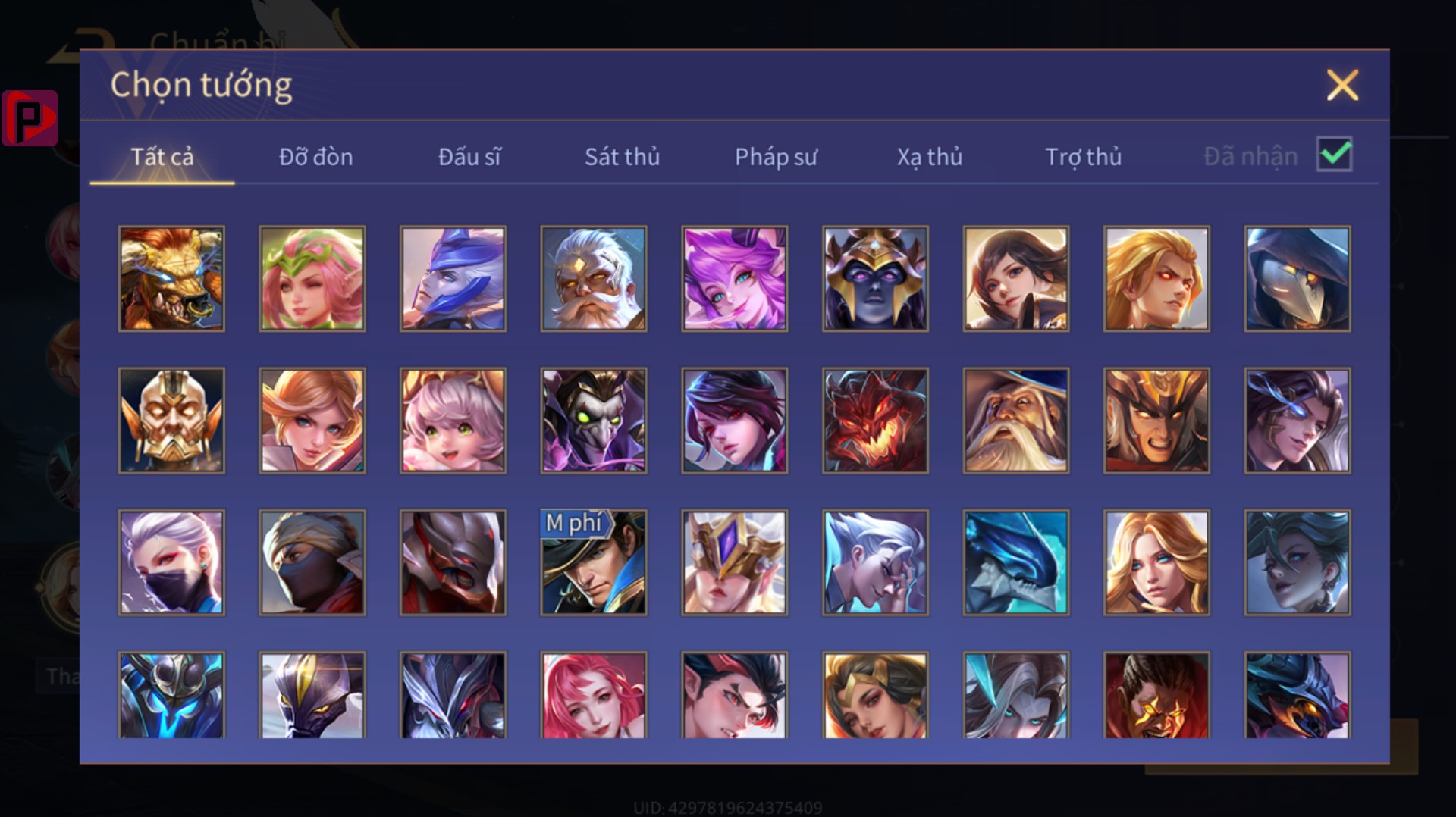1456x817 pixels.
Task: Select the golden lion beast hero portrait
Action: (x=171, y=279)
